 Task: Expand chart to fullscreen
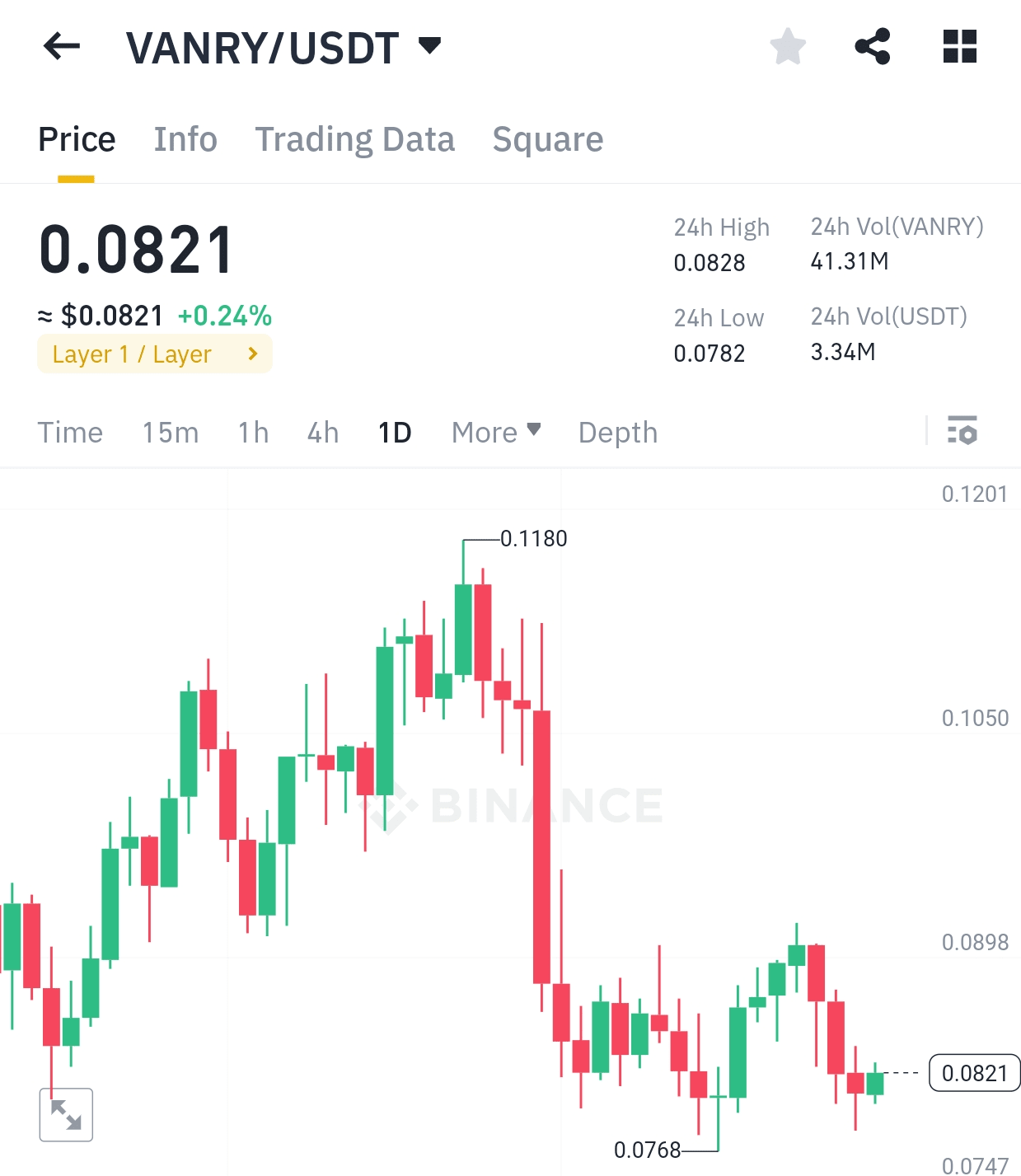66,1115
